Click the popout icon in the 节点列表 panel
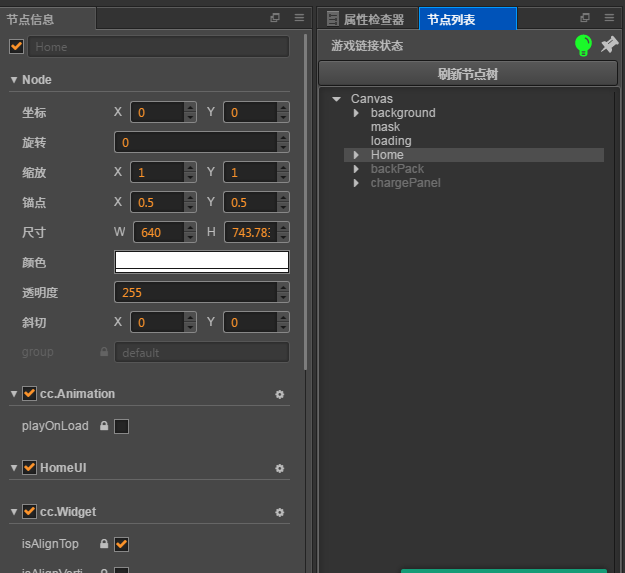This screenshot has width=625, height=573. (x=585, y=18)
